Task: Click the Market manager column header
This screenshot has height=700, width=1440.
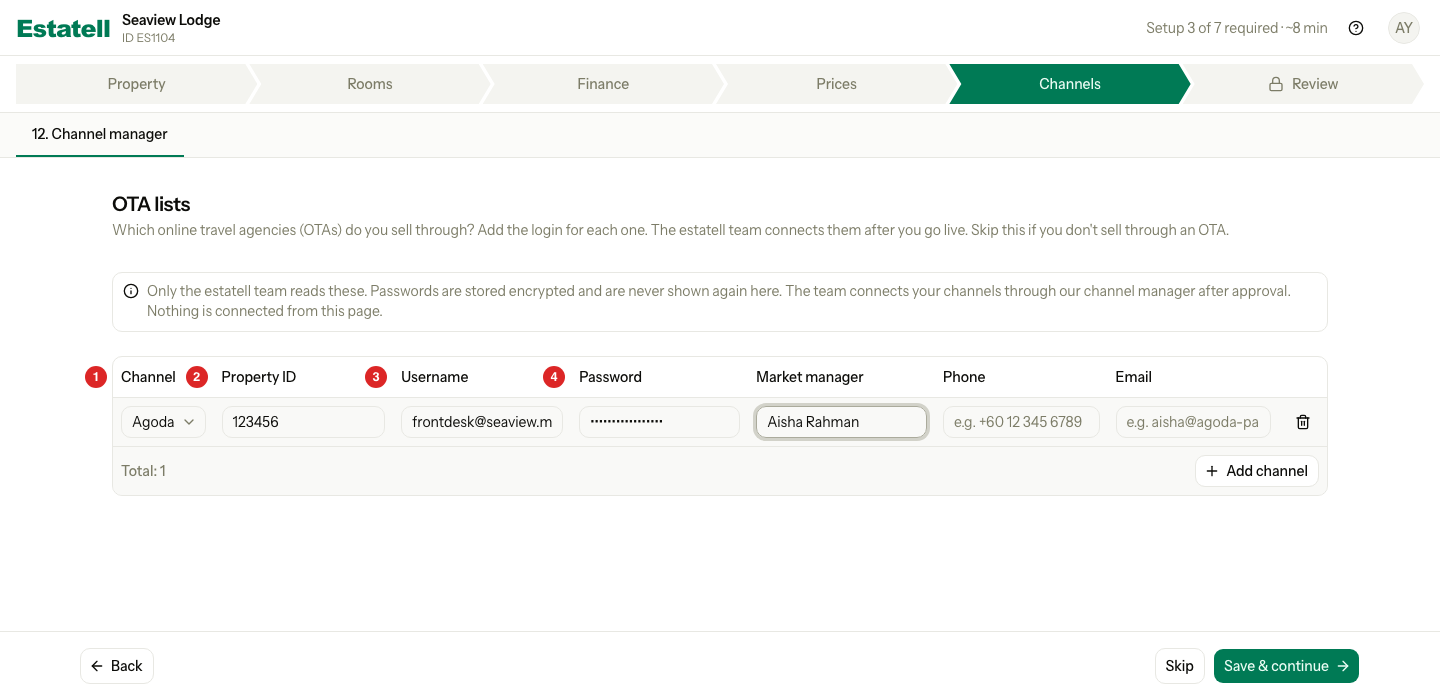Action: pos(810,377)
